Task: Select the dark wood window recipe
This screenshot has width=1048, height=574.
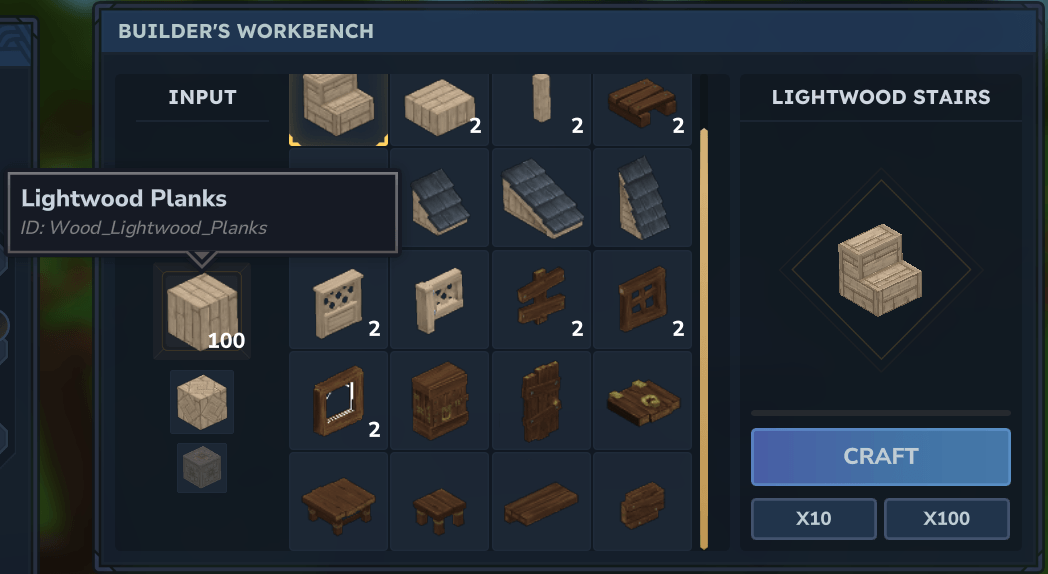Action: pyautogui.click(x=642, y=299)
